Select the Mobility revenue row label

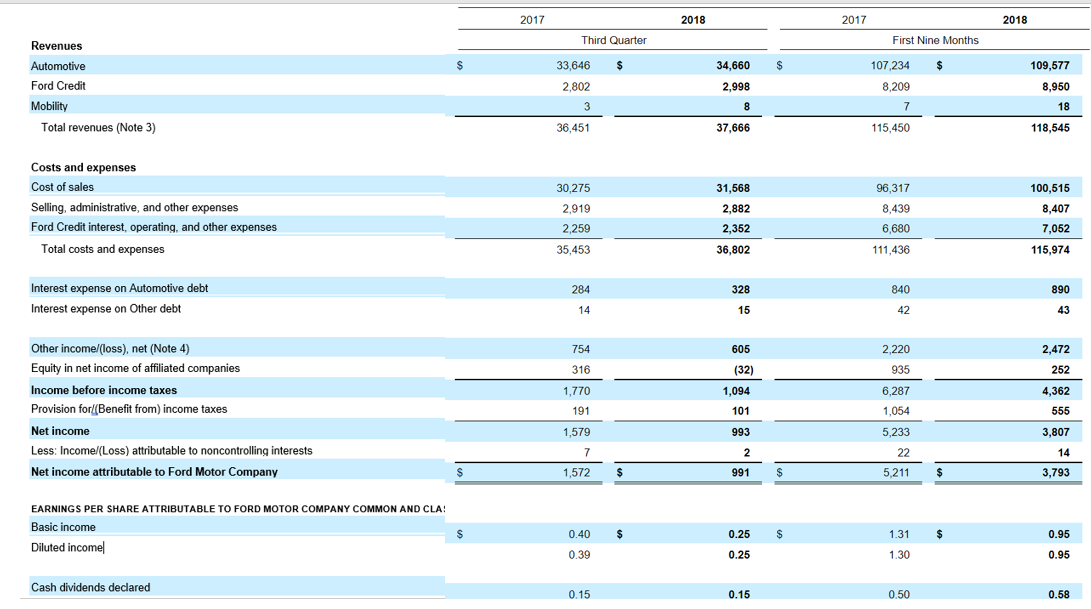(50, 106)
